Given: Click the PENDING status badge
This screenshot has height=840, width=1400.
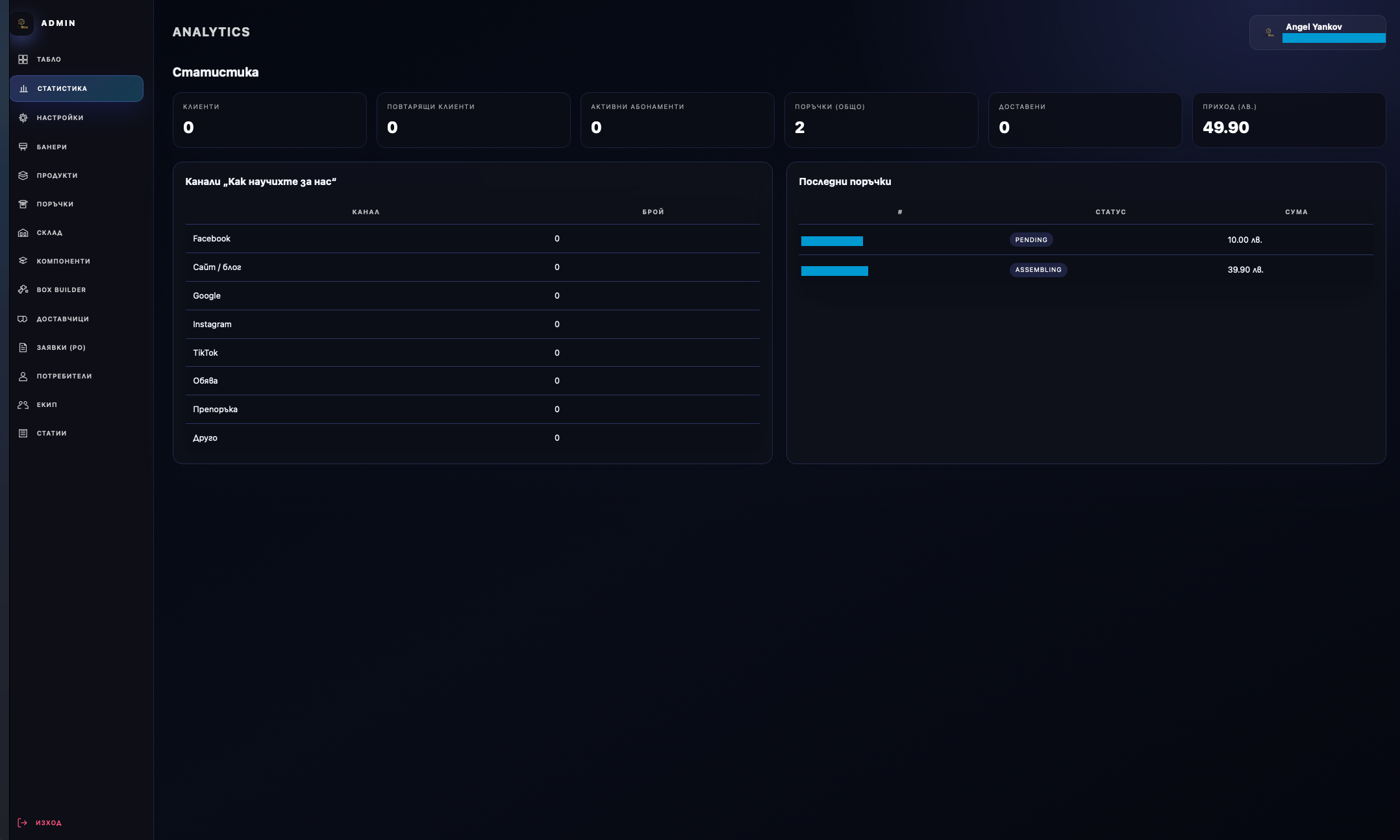Looking at the screenshot, I should tap(1031, 240).
